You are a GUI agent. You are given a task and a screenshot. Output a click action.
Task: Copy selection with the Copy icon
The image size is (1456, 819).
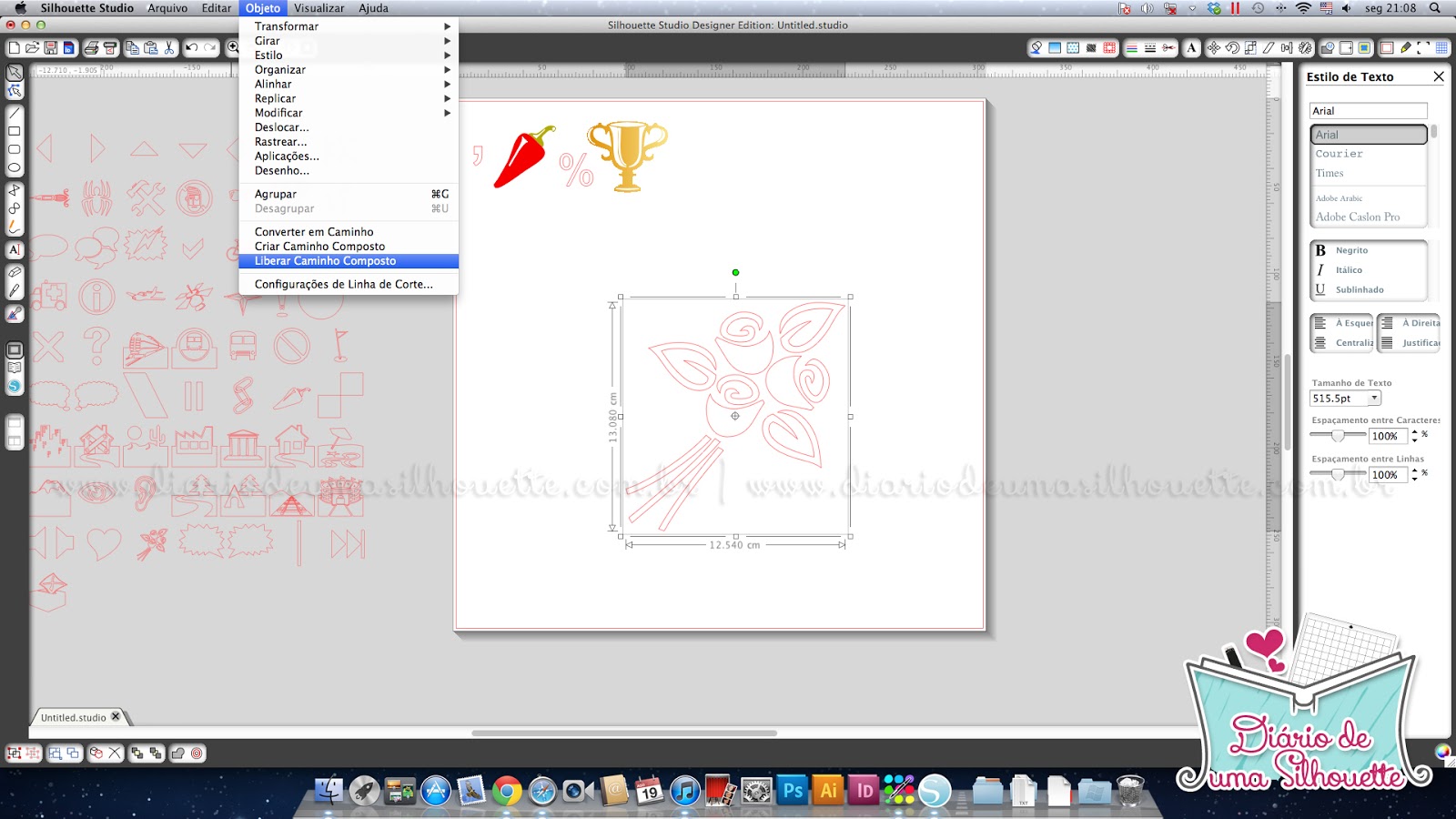[x=133, y=47]
